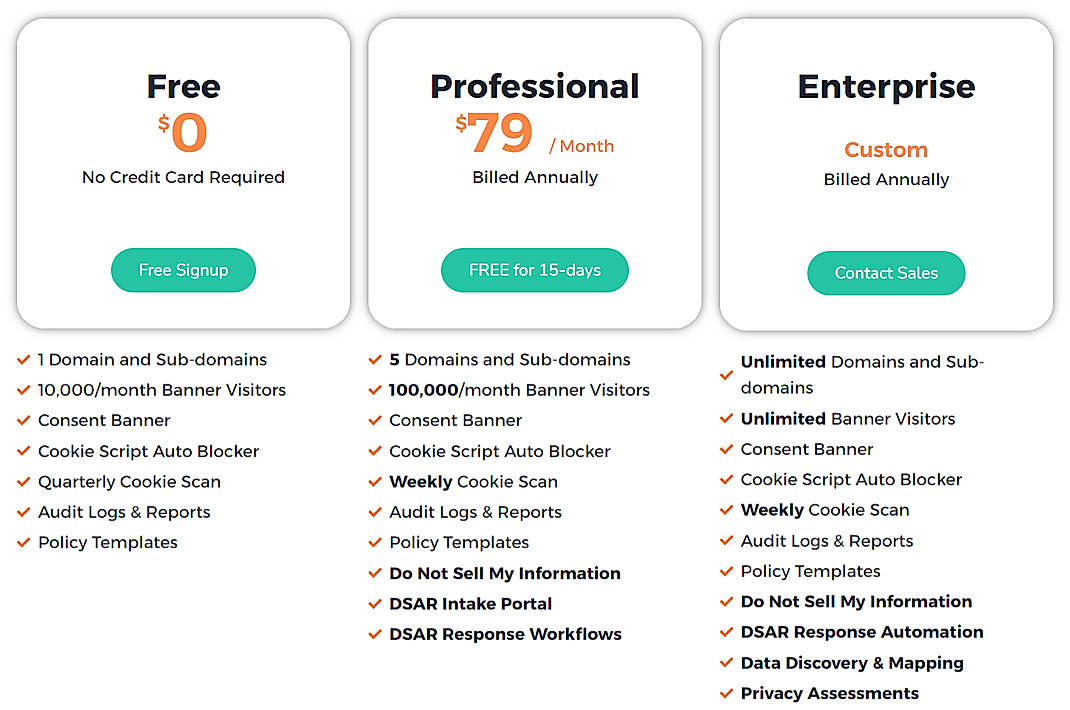Select the checkmark next to Privacy Assessments
Viewport: 1070px width, 710px height.
coord(725,693)
